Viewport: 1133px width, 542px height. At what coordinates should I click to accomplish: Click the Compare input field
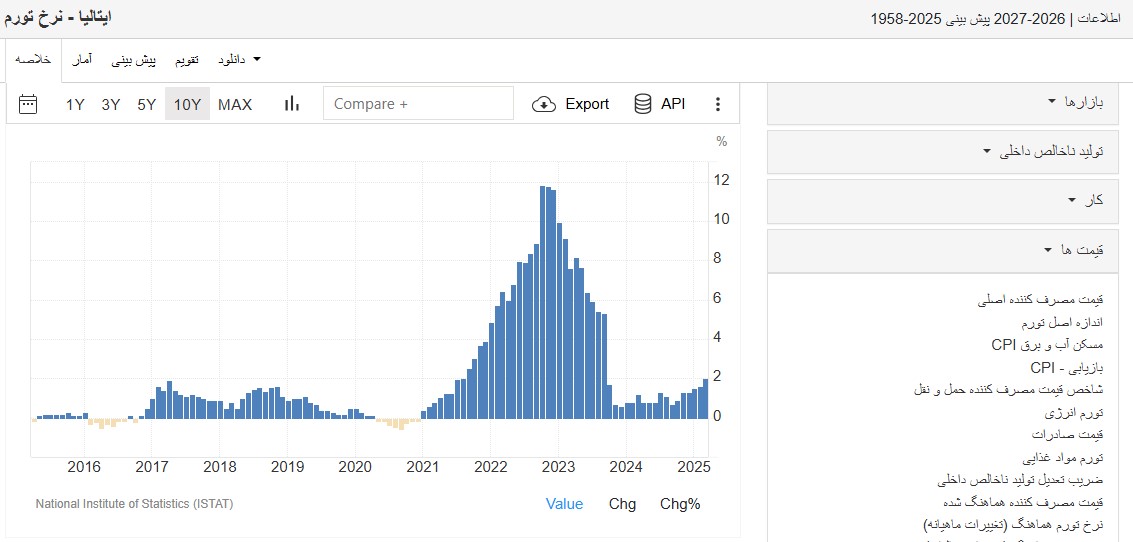point(418,104)
